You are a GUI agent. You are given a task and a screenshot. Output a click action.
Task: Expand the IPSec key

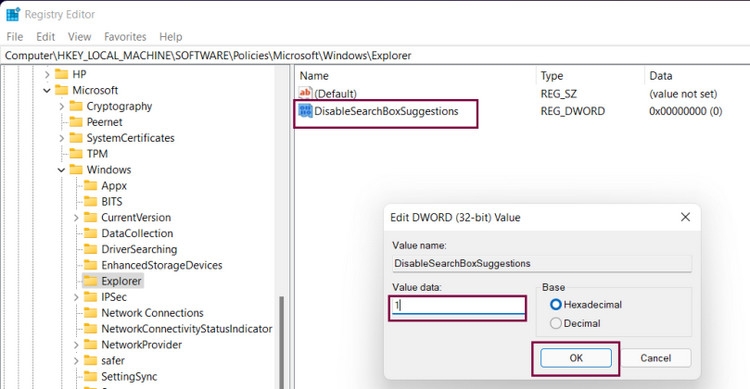coord(76,297)
